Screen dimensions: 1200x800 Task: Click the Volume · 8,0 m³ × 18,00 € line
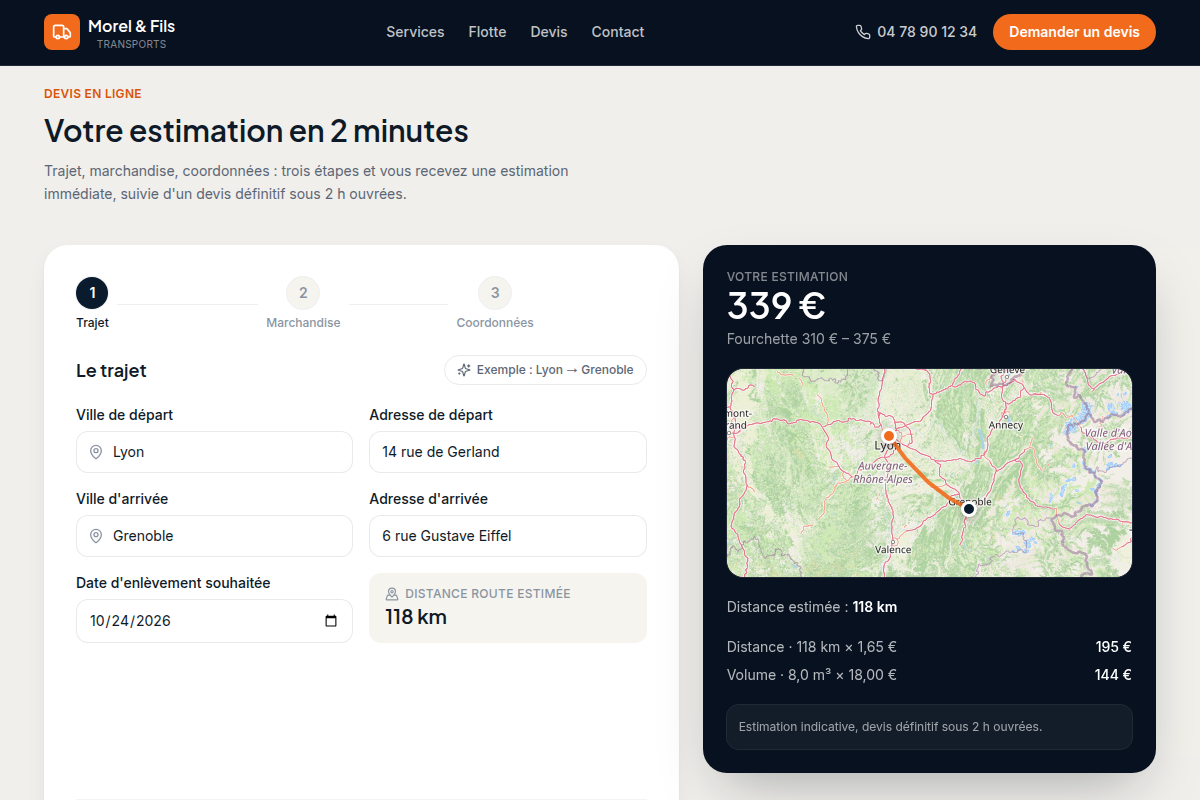(x=812, y=675)
